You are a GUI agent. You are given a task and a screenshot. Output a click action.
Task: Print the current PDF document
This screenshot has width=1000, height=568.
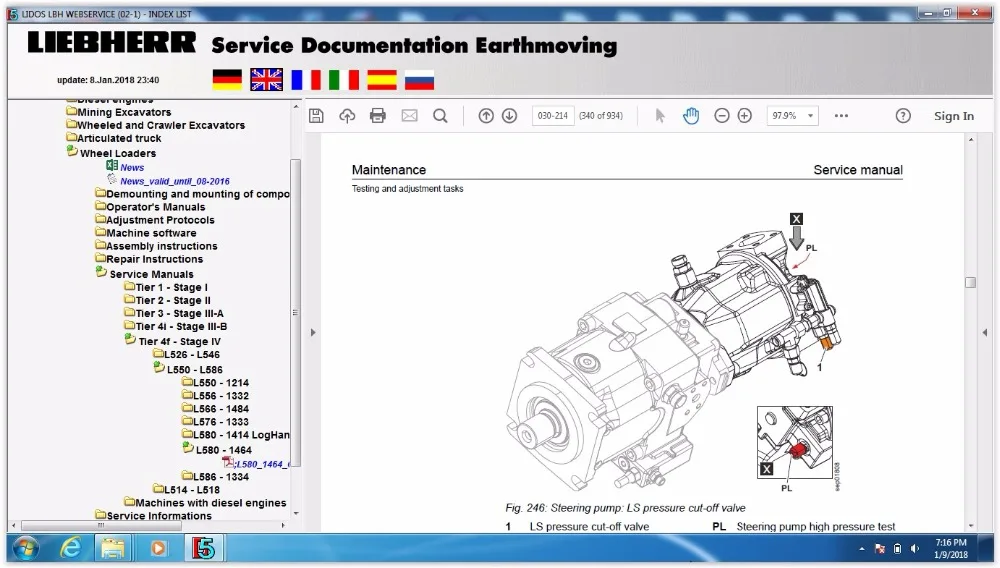click(378, 115)
